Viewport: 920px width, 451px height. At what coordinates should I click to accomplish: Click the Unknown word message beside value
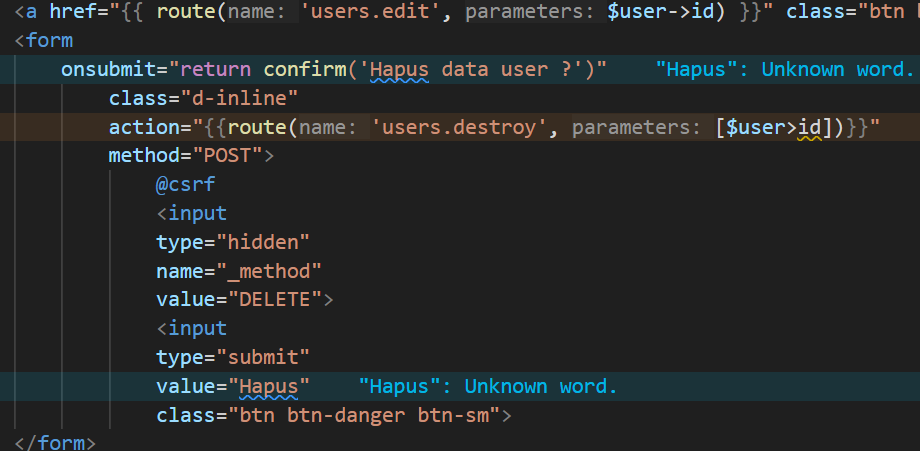(x=488, y=386)
